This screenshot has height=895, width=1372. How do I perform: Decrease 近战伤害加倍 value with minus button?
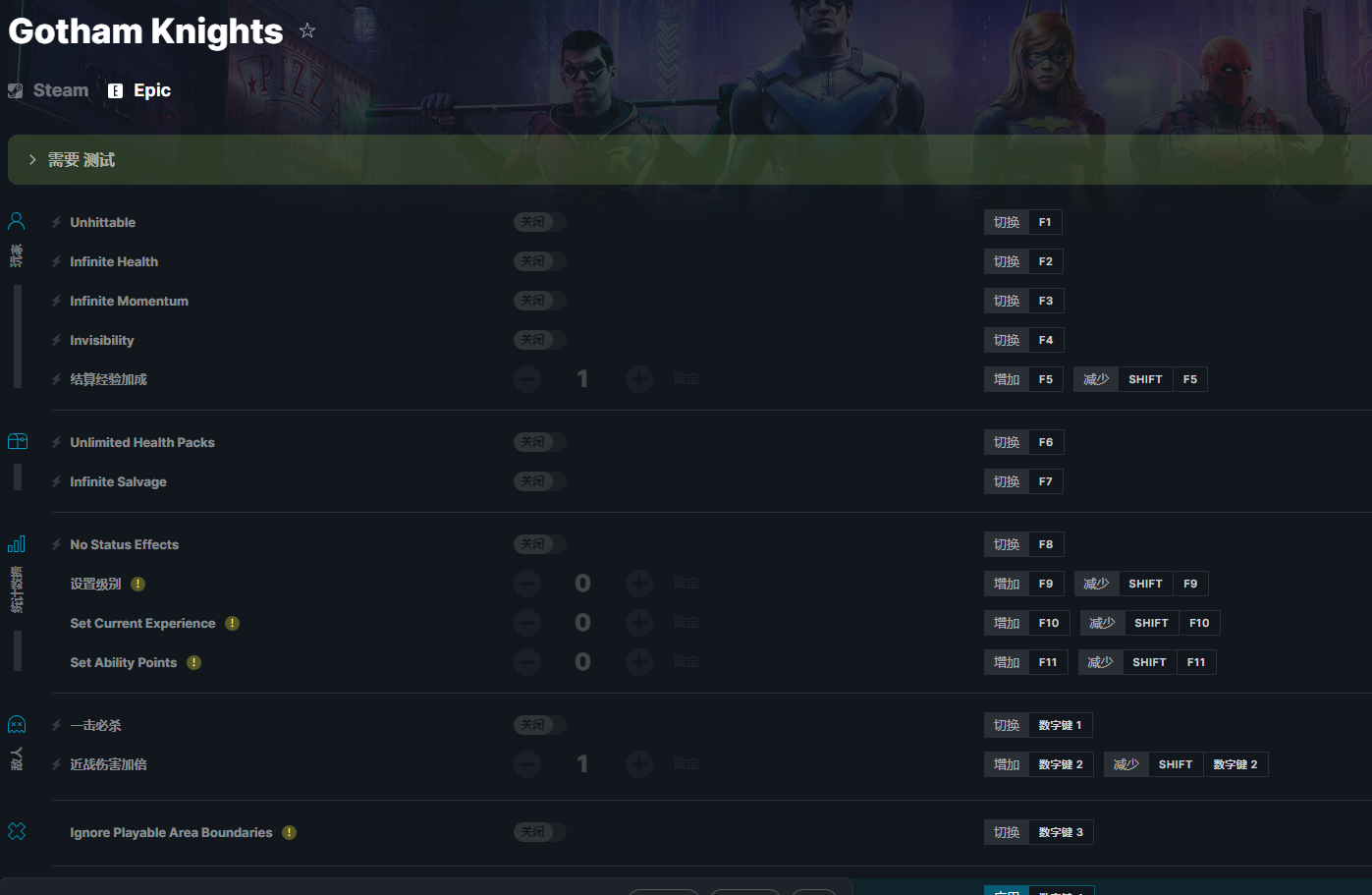(527, 764)
